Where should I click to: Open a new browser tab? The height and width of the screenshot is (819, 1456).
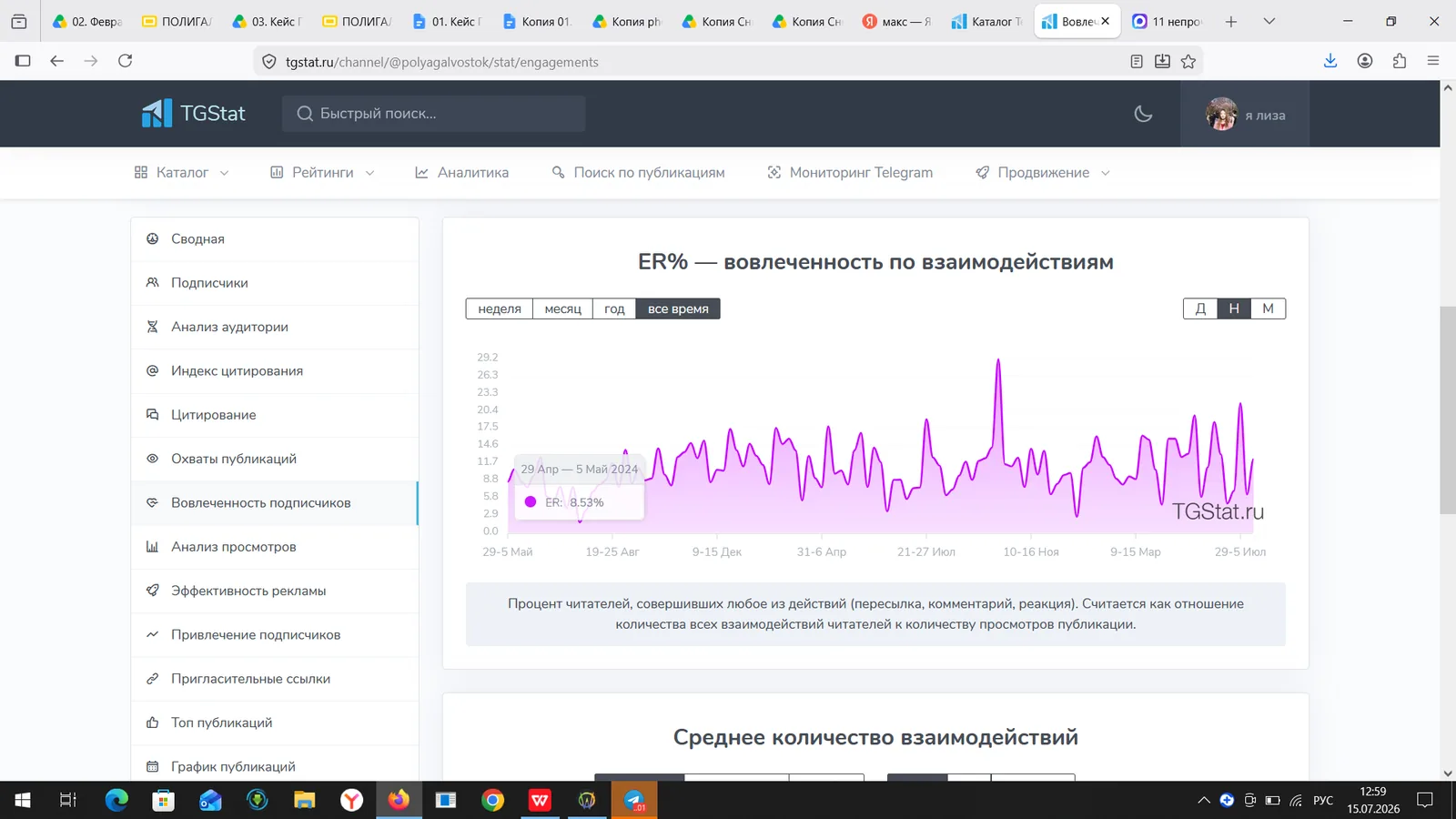pos(1230,21)
